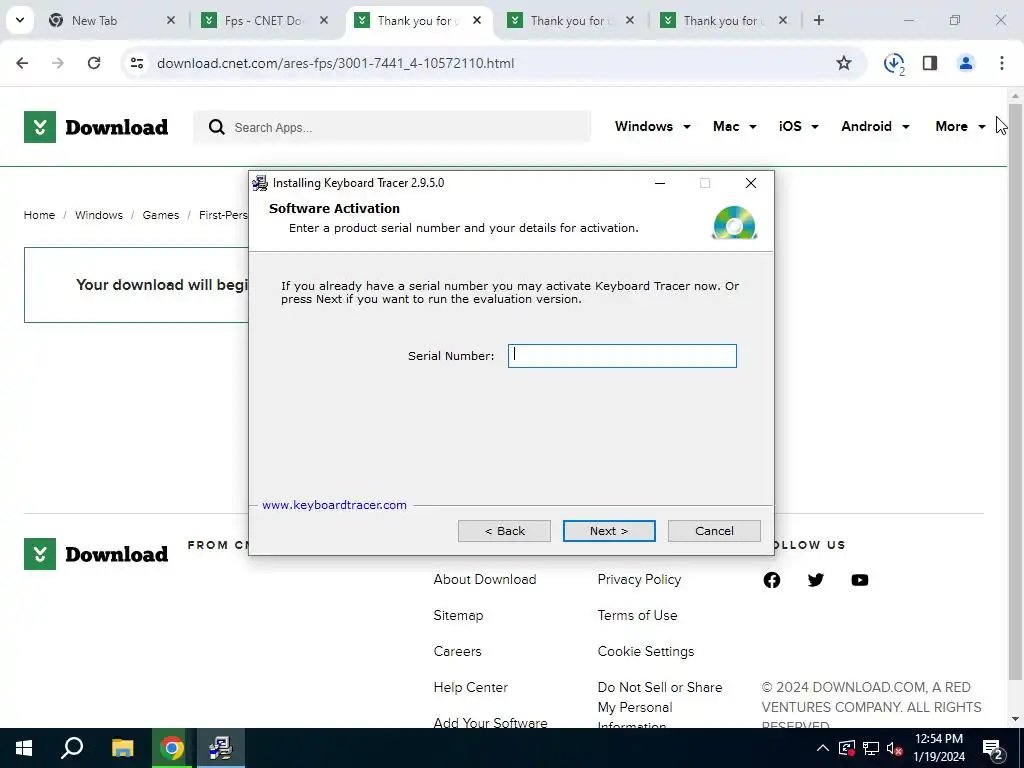1024x768 pixels.
Task: Go to Home breadcrumb
Action: click(39, 215)
